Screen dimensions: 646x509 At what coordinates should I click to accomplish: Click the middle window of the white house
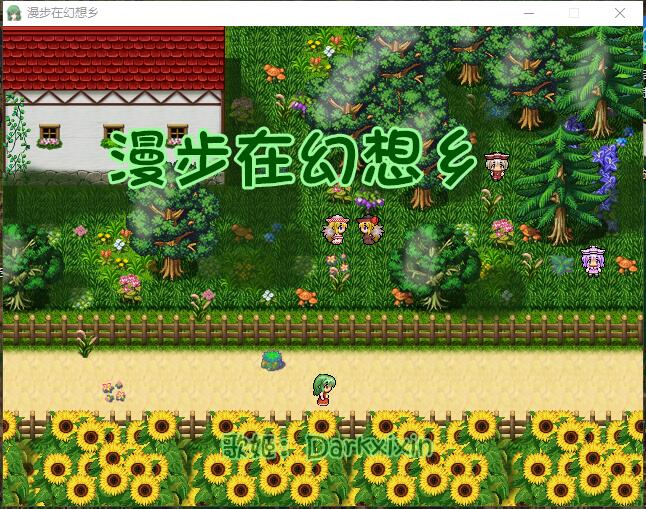[x=113, y=134]
